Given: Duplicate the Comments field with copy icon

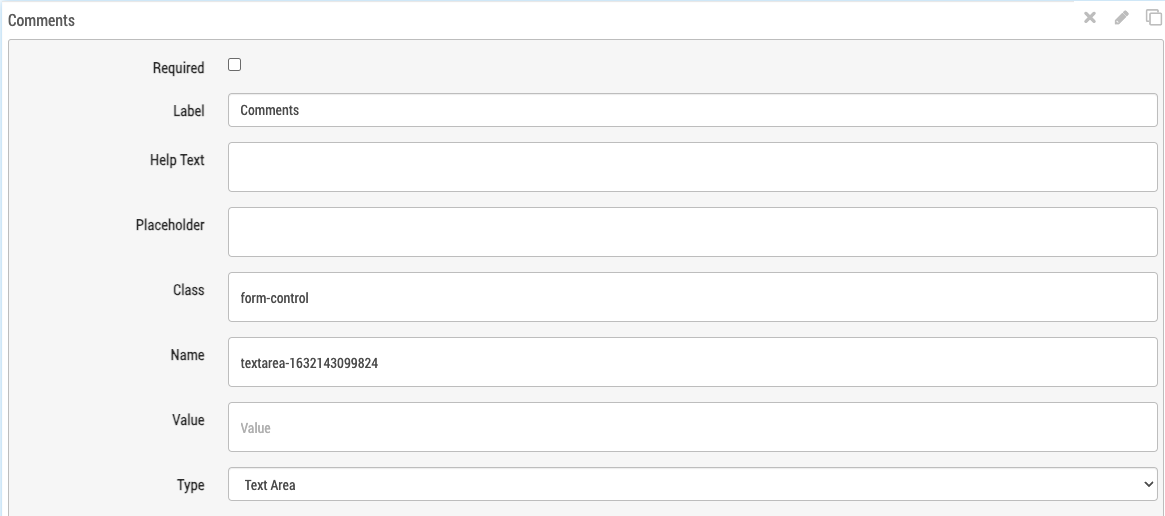Looking at the screenshot, I should click(1153, 18).
